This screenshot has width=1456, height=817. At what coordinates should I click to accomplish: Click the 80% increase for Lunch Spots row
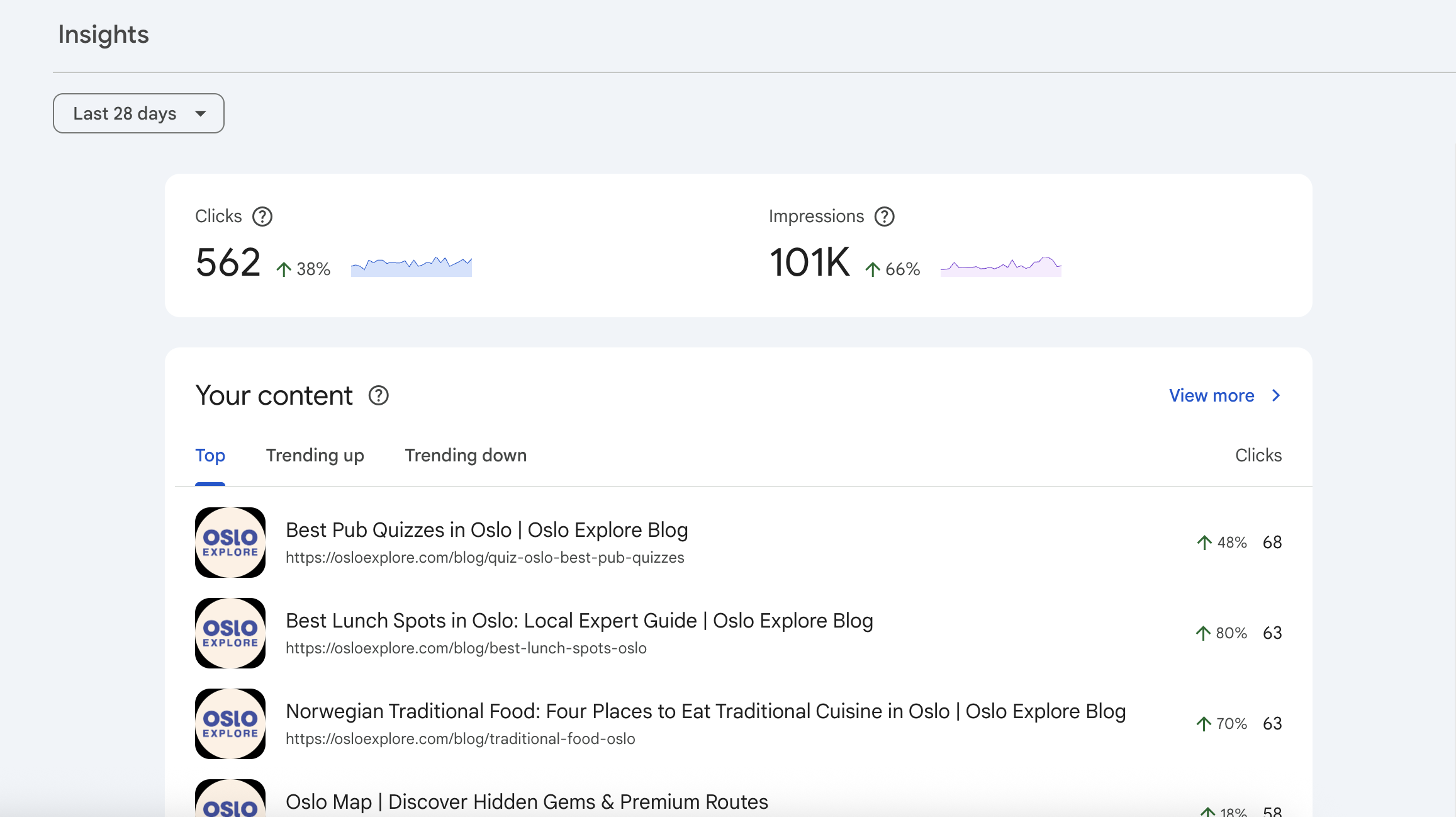(x=1221, y=633)
